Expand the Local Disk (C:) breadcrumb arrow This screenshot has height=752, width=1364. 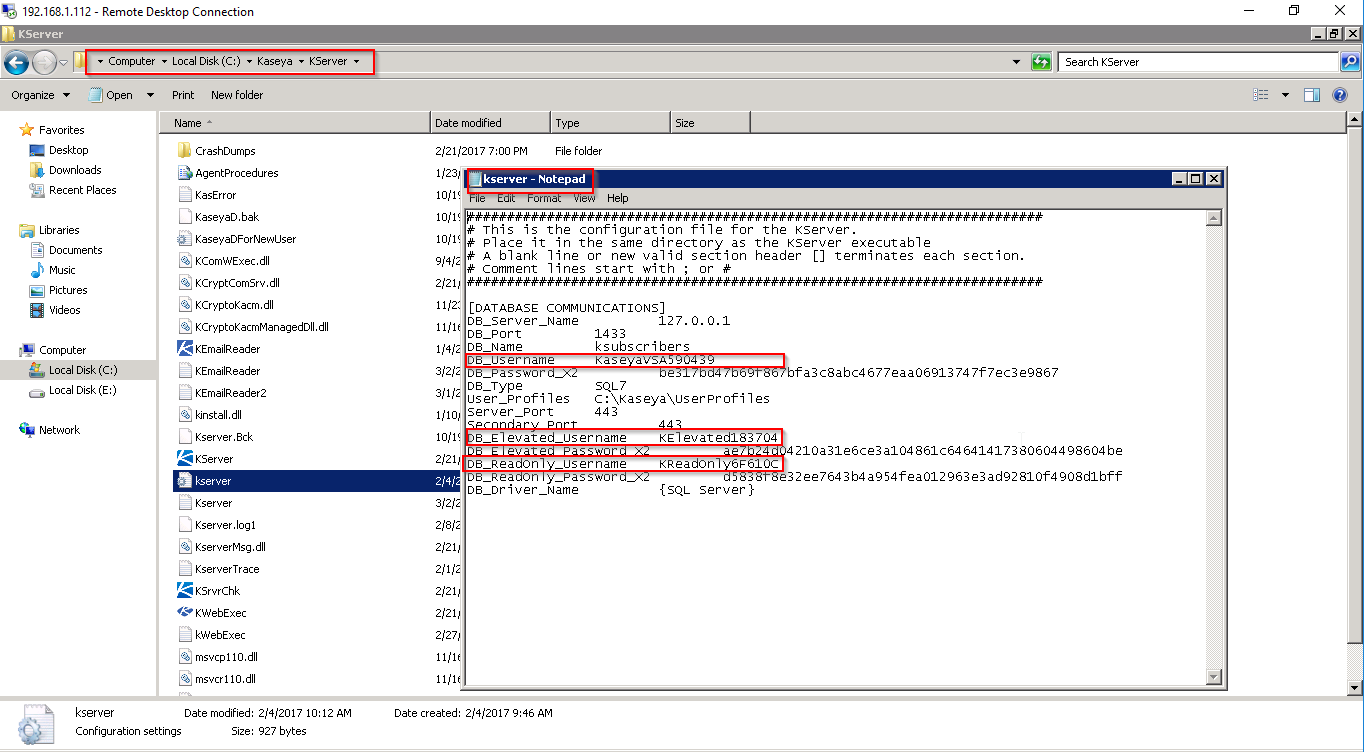[248, 62]
